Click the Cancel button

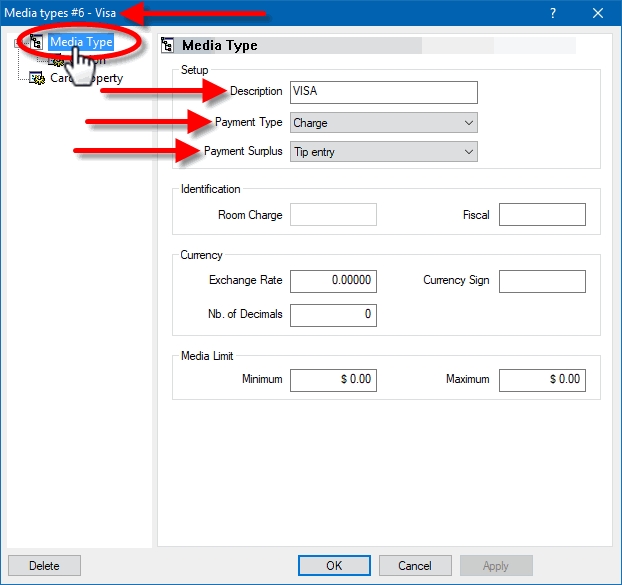click(x=415, y=566)
